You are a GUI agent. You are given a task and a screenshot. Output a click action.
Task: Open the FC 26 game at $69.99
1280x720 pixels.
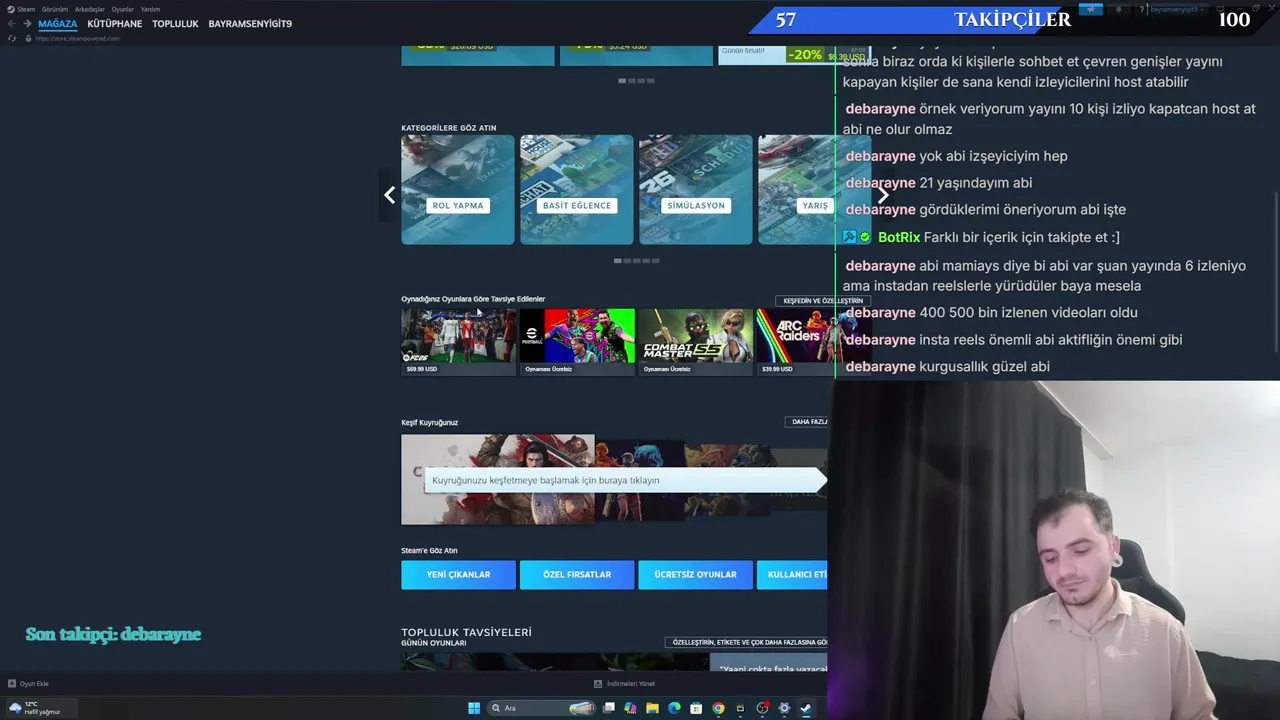point(458,342)
